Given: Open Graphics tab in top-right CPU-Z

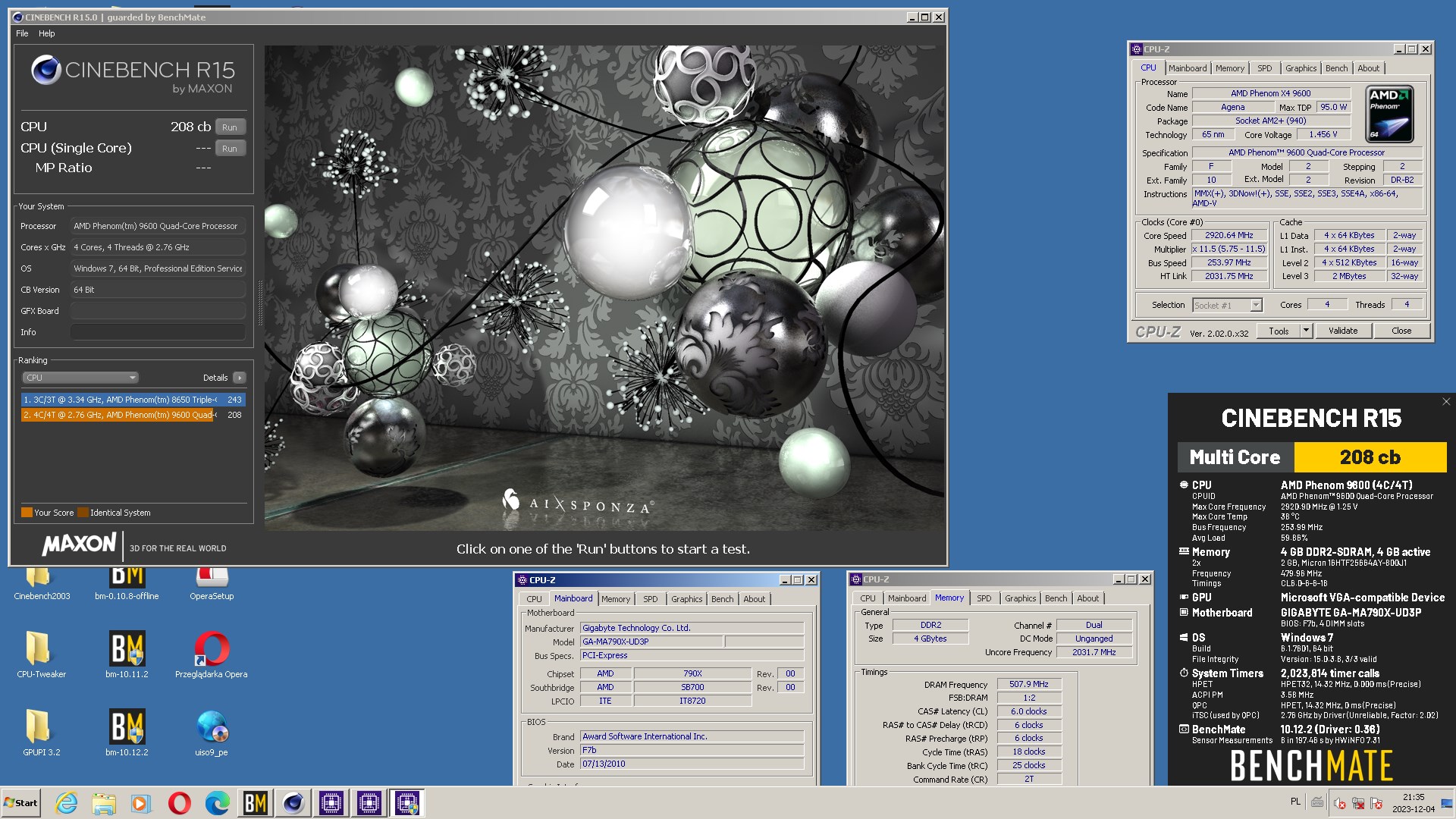Looking at the screenshot, I should pos(1301,68).
